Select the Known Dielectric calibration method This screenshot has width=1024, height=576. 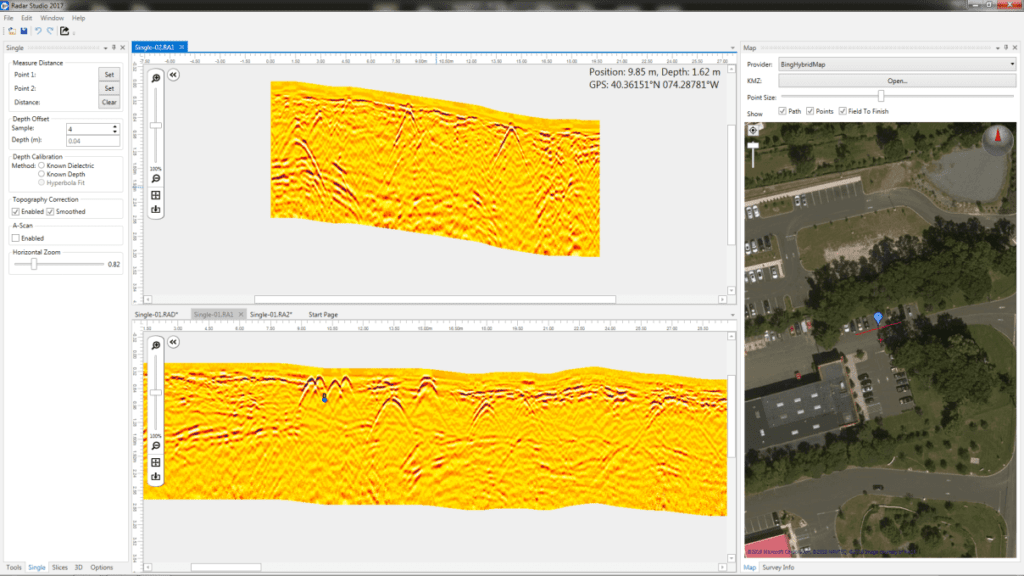pyautogui.click(x=41, y=166)
